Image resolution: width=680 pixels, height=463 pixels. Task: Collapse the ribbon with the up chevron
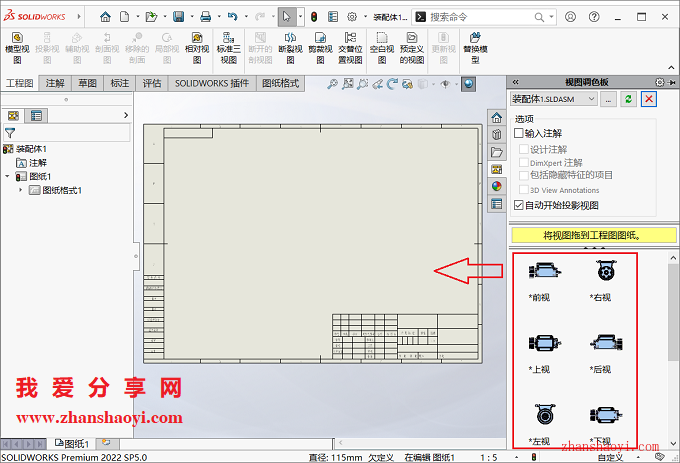tap(671, 68)
